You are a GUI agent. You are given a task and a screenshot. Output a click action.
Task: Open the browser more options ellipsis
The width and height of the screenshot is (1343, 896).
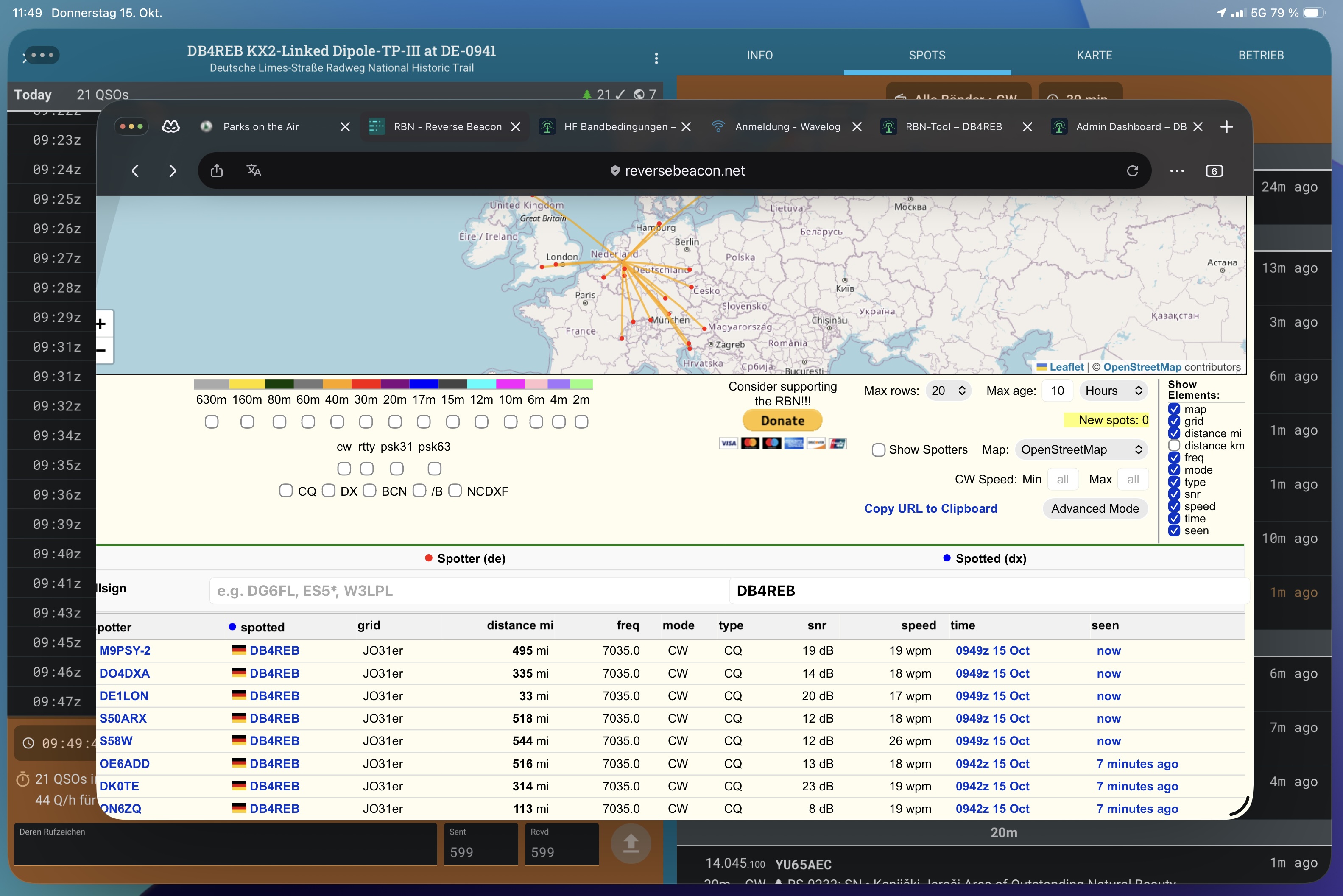click(x=1177, y=171)
